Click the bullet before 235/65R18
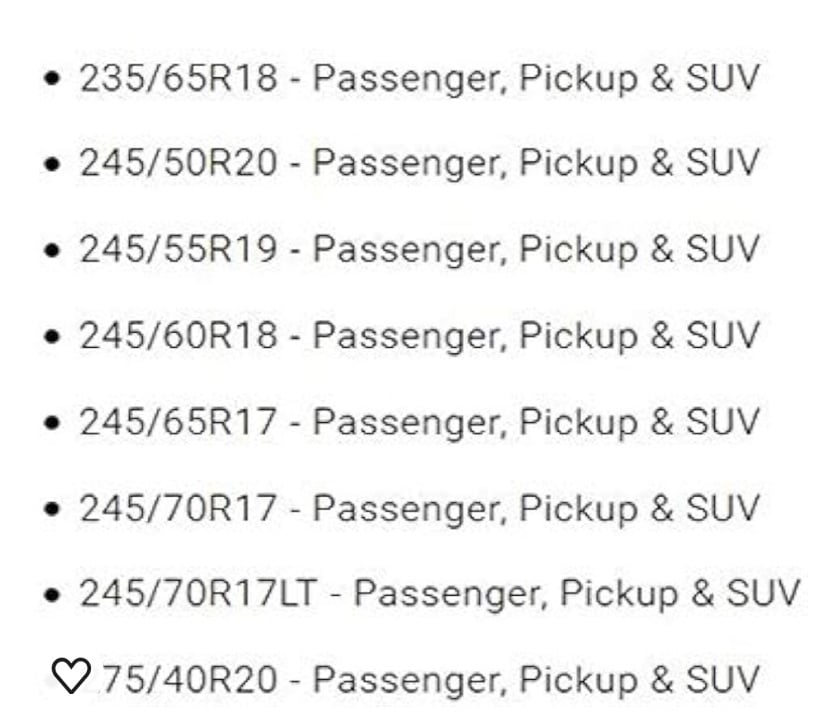Viewport: 828px width, 728px height. [52, 79]
